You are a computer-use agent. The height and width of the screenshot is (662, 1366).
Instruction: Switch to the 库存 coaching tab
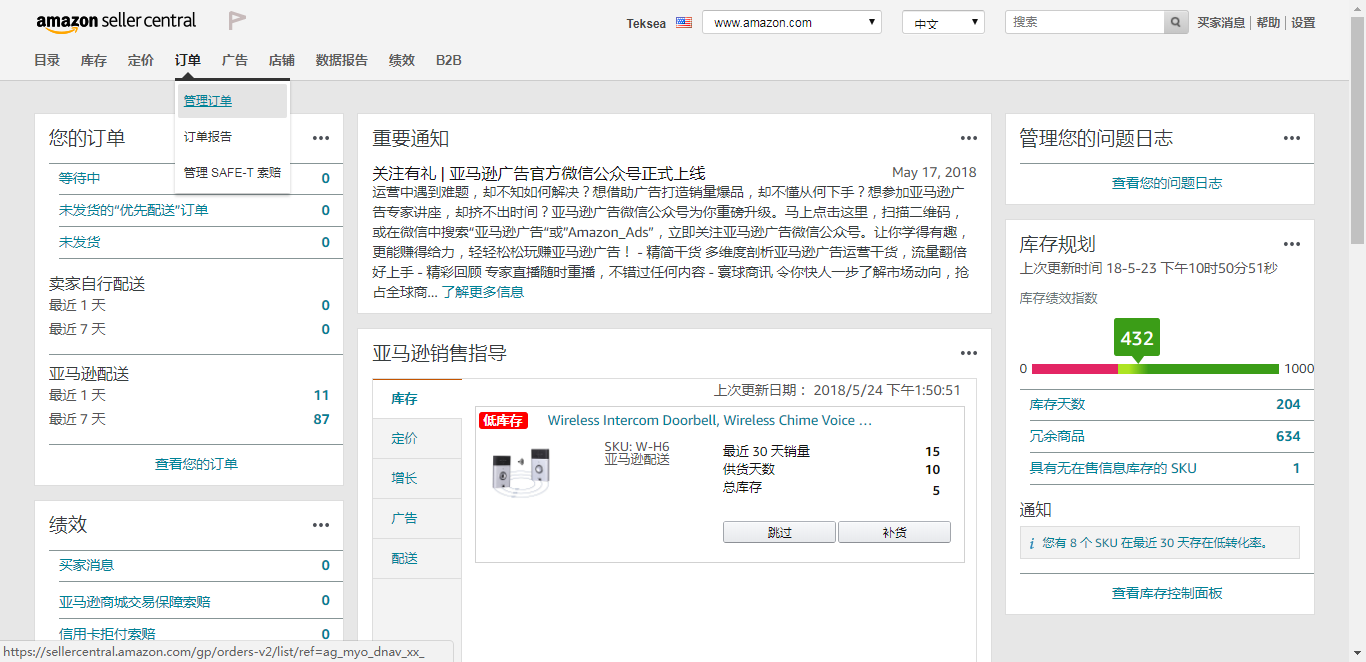coord(417,399)
